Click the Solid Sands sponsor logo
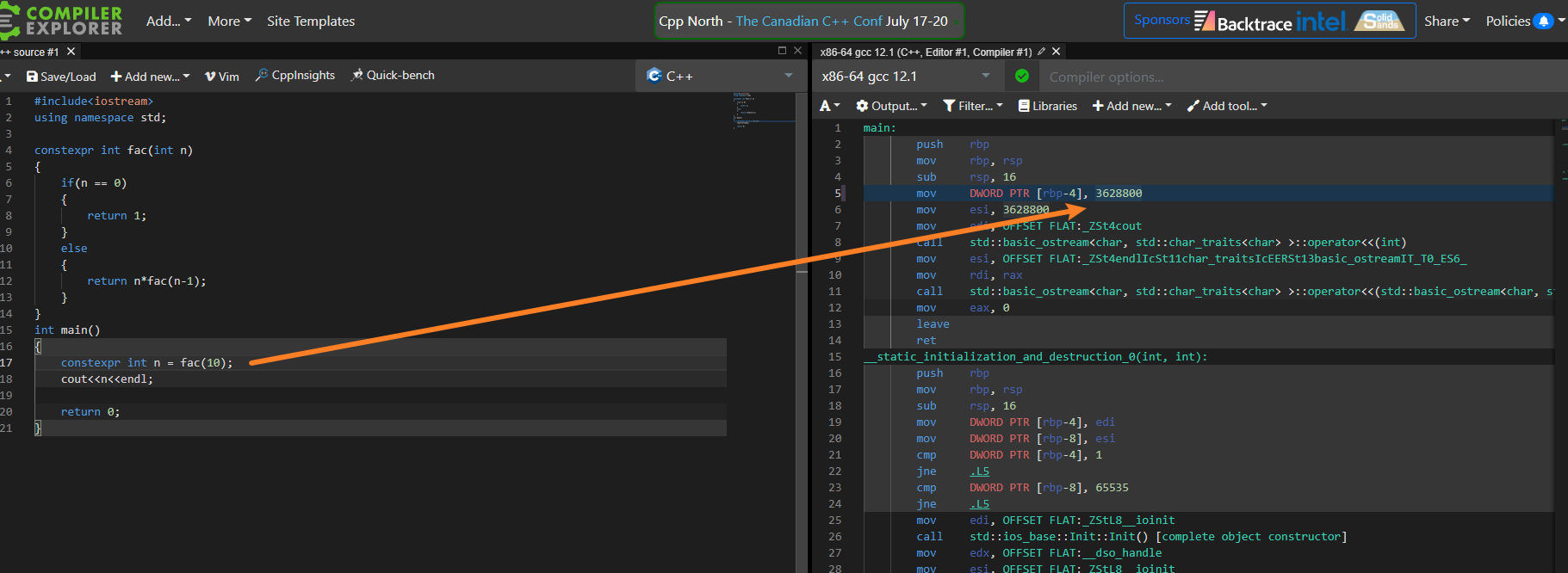The height and width of the screenshot is (573, 1568). click(x=1379, y=21)
